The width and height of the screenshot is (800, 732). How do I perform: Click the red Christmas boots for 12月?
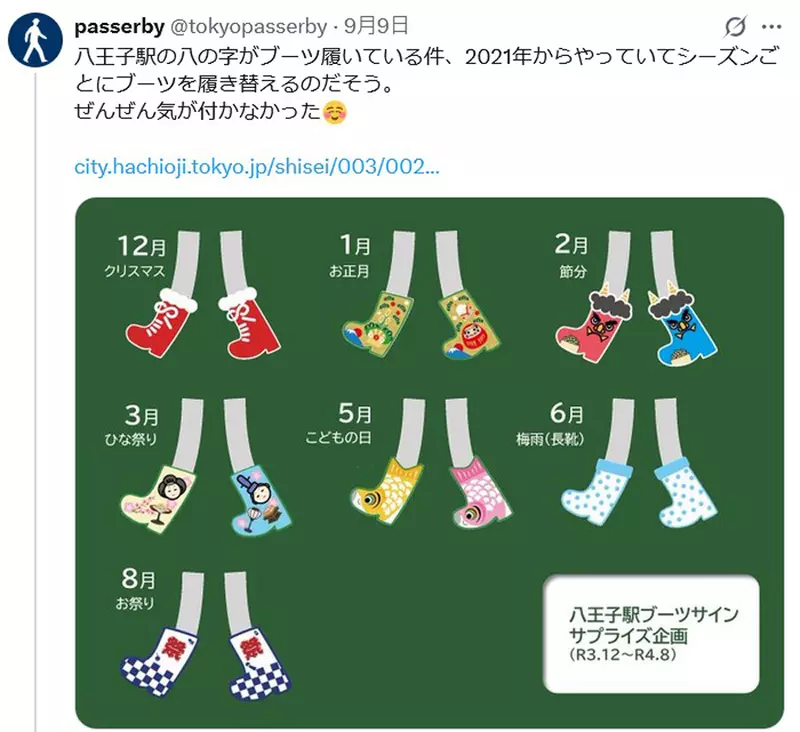203,321
